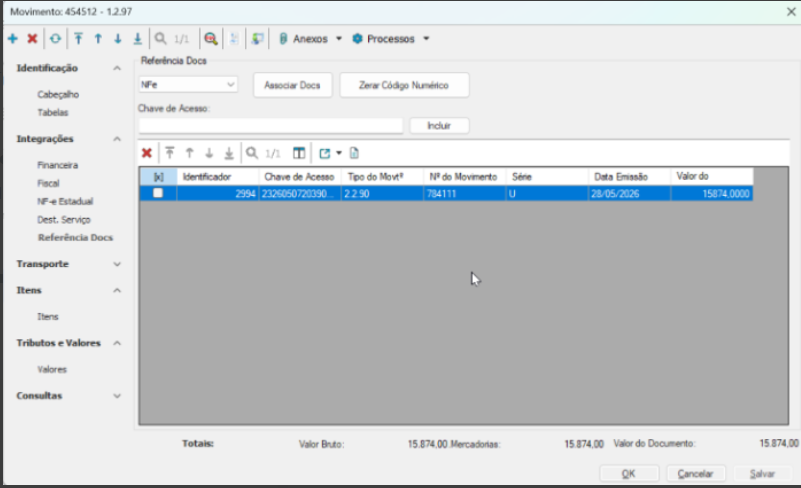Viewport: 801px width, 488px height.
Task: Click the Associar Docs button
Action: pyautogui.click(x=292, y=85)
